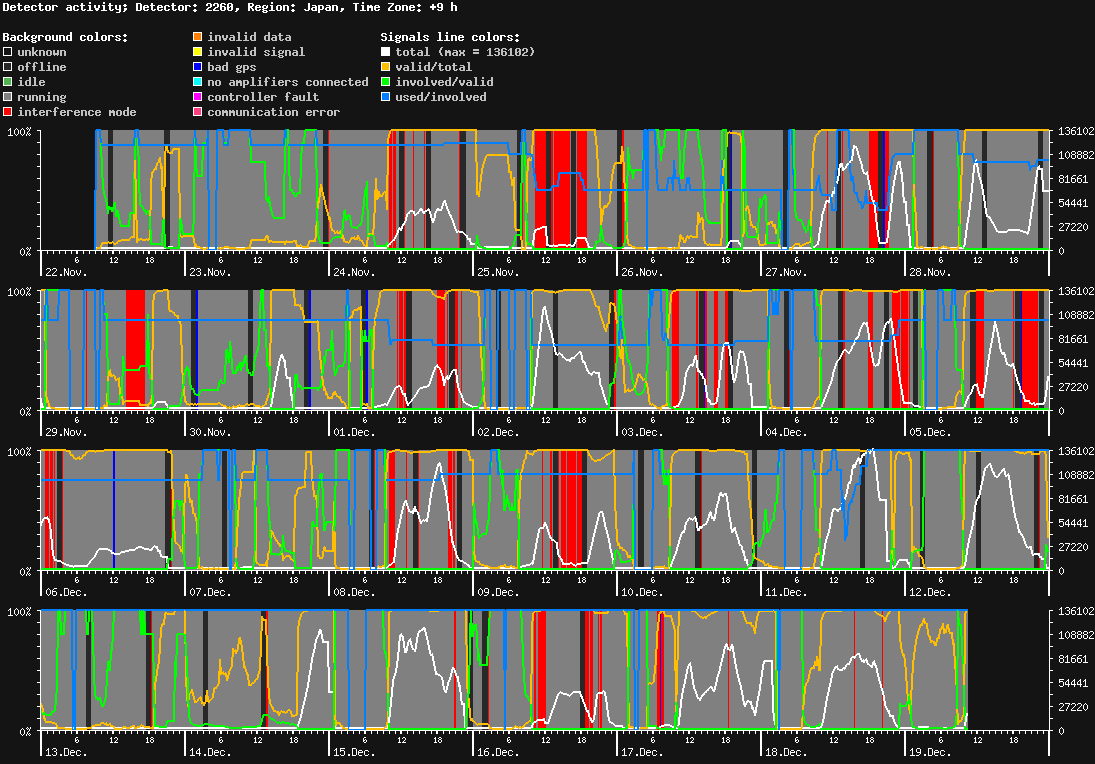1095x764 pixels.
Task: Click the white total signals line swatch
Action: (x=386, y=52)
